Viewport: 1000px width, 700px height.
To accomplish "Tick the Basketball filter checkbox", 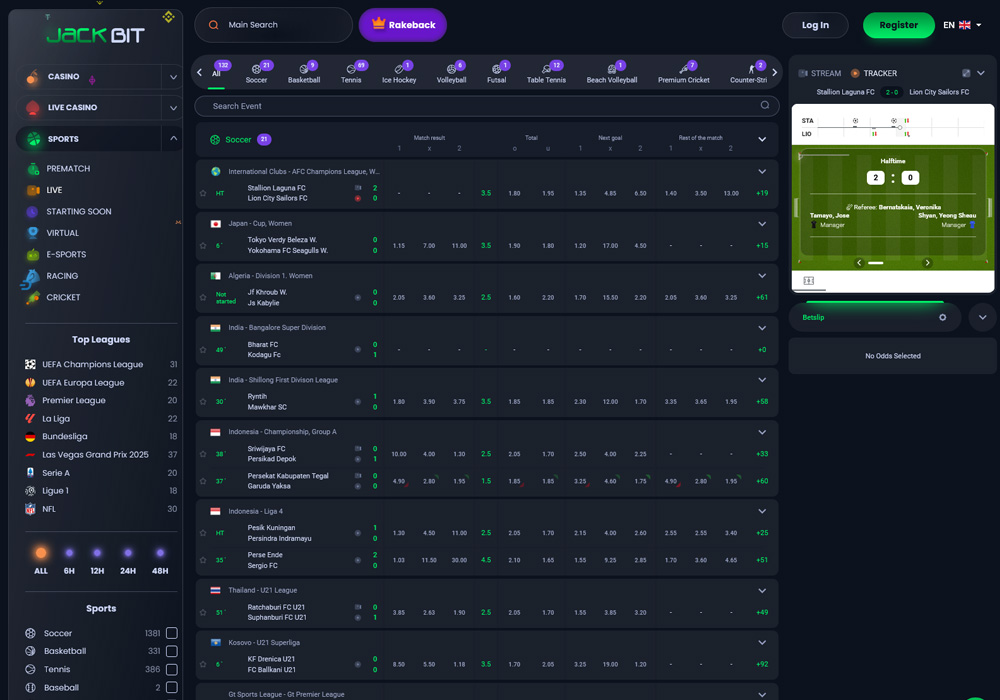I will click(172, 651).
